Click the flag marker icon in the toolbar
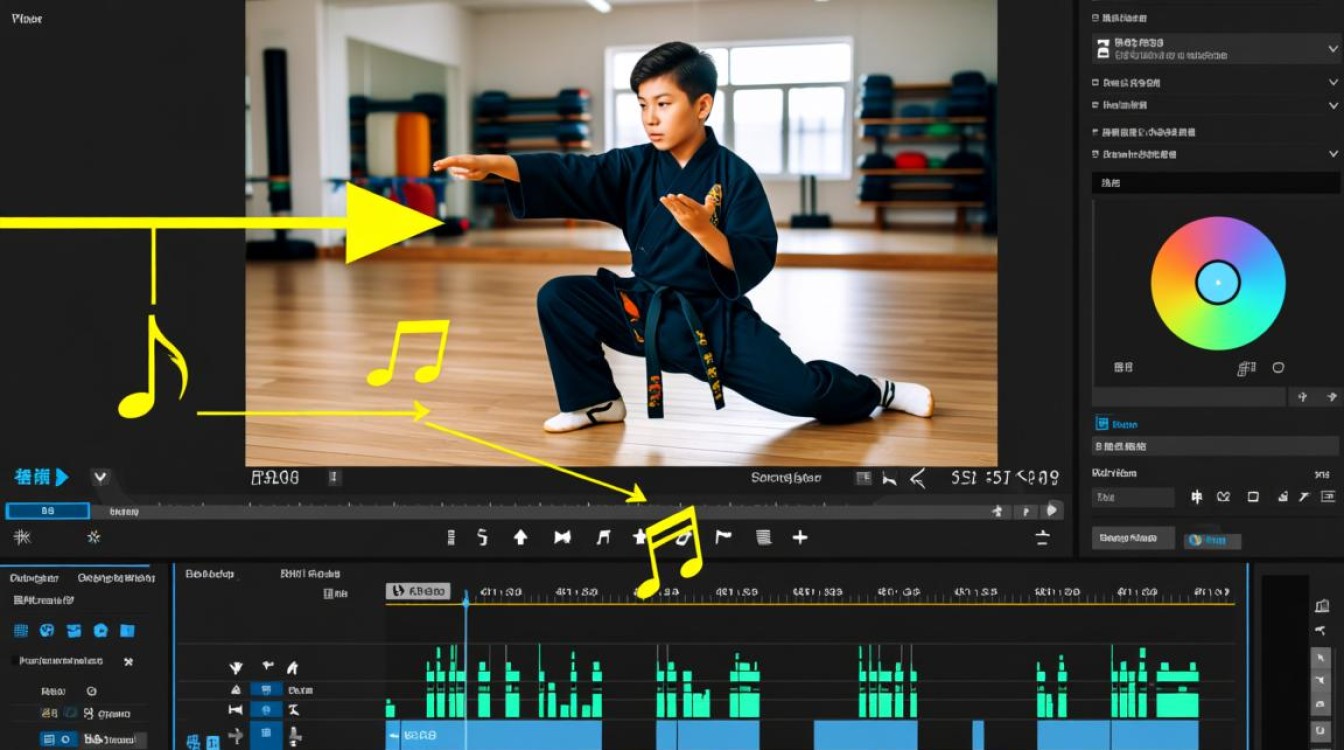 pos(723,537)
